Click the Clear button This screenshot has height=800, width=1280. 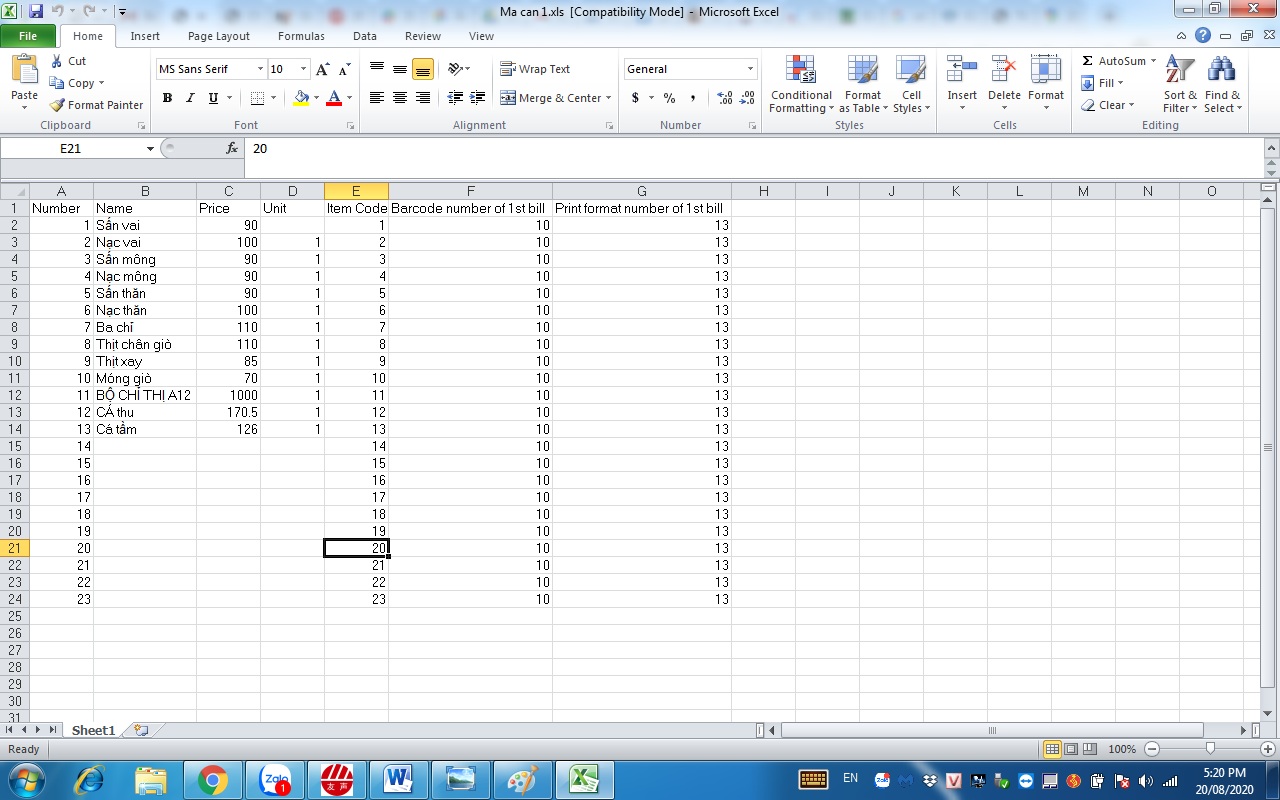coord(1108,105)
